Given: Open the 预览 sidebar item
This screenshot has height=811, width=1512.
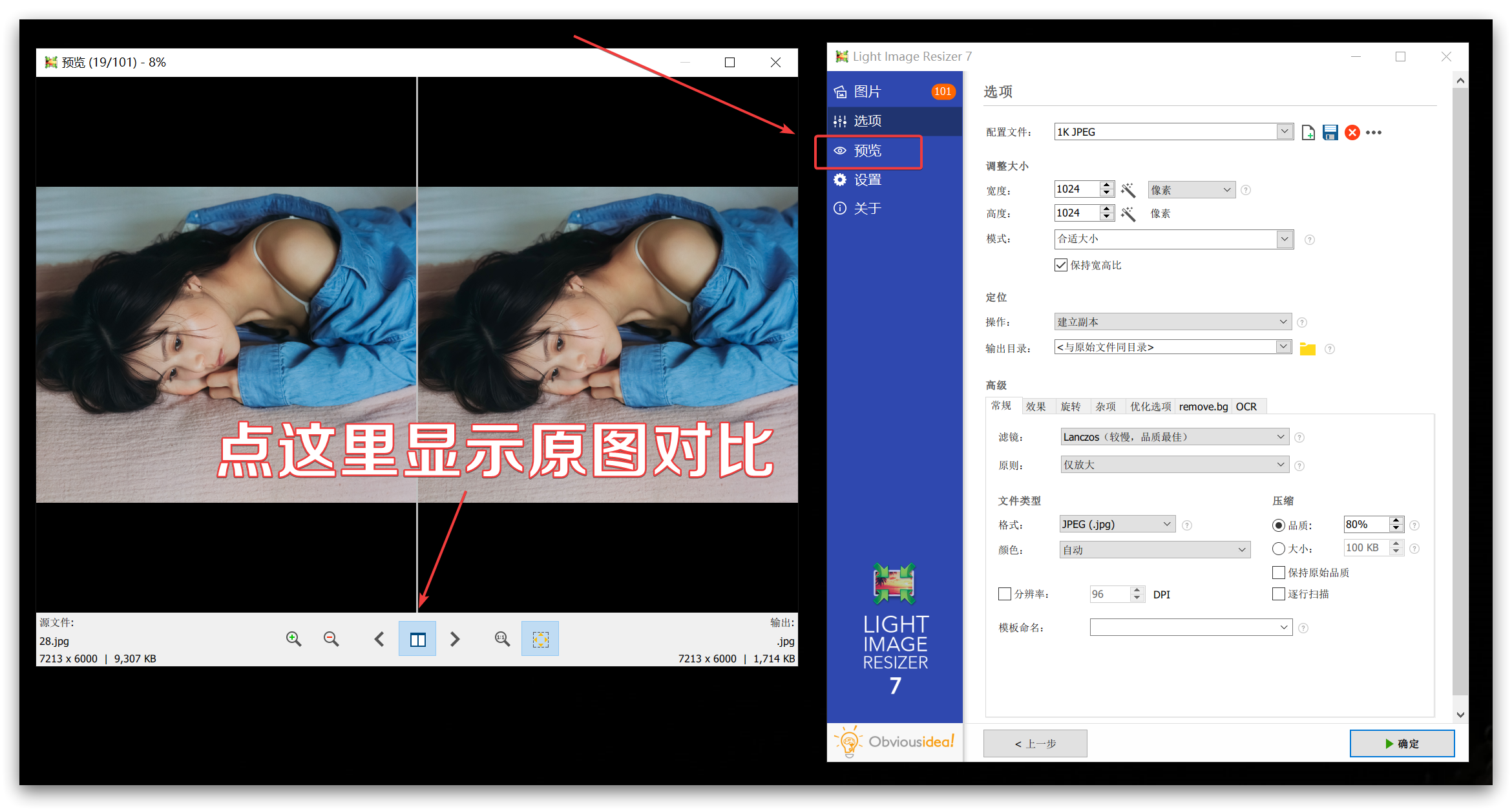Looking at the screenshot, I should [x=868, y=151].
